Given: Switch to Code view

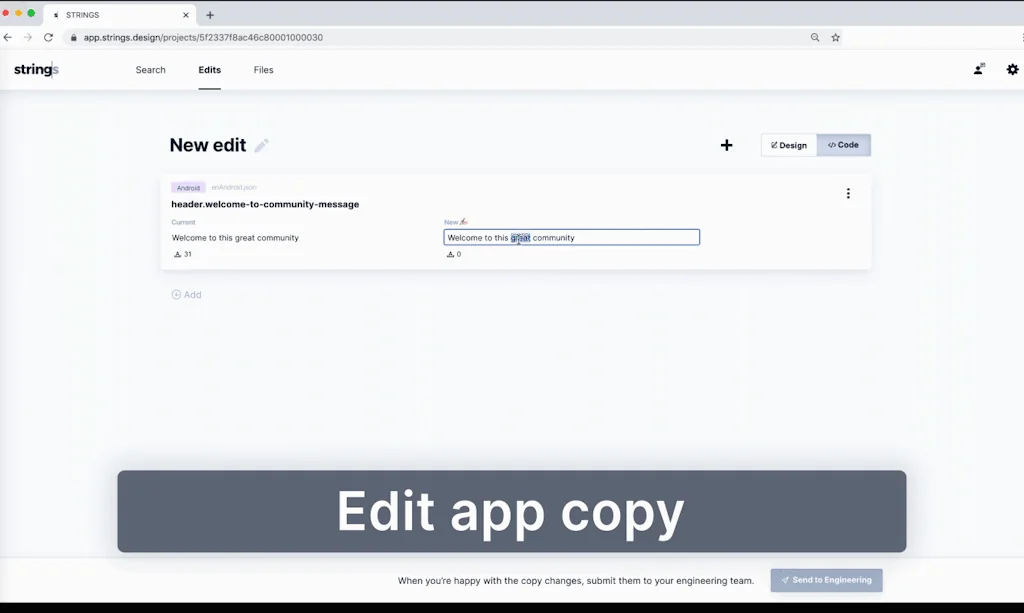Looking at the screenshot, I should click(x=844, y=145).
